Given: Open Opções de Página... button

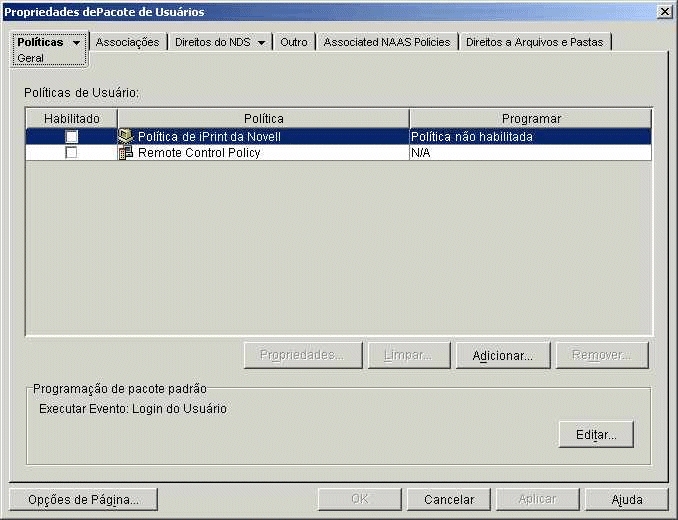Looking at the screenshot, I should coord(83,500).
